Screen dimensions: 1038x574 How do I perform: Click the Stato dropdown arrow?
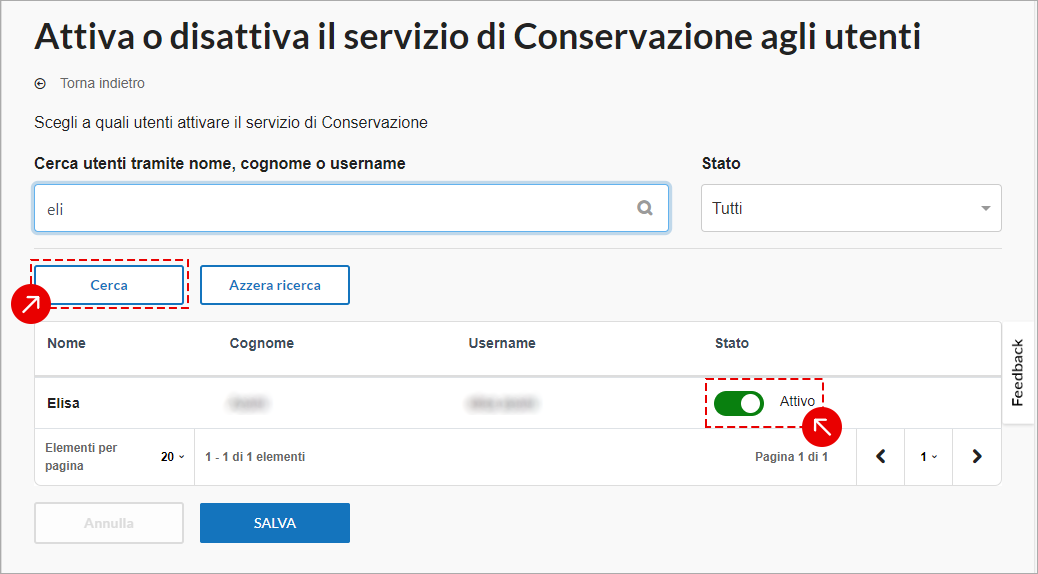(x=985, y=209)
